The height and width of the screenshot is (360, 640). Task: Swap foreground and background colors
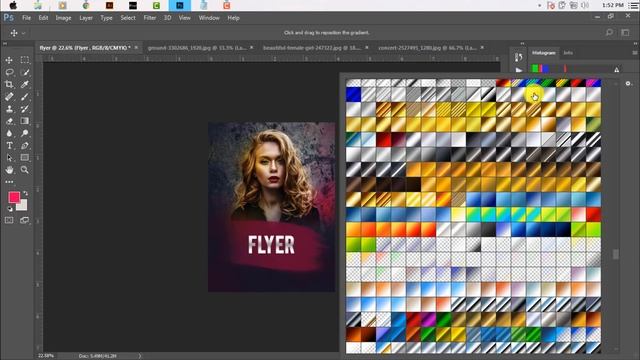tap(25, 193)
